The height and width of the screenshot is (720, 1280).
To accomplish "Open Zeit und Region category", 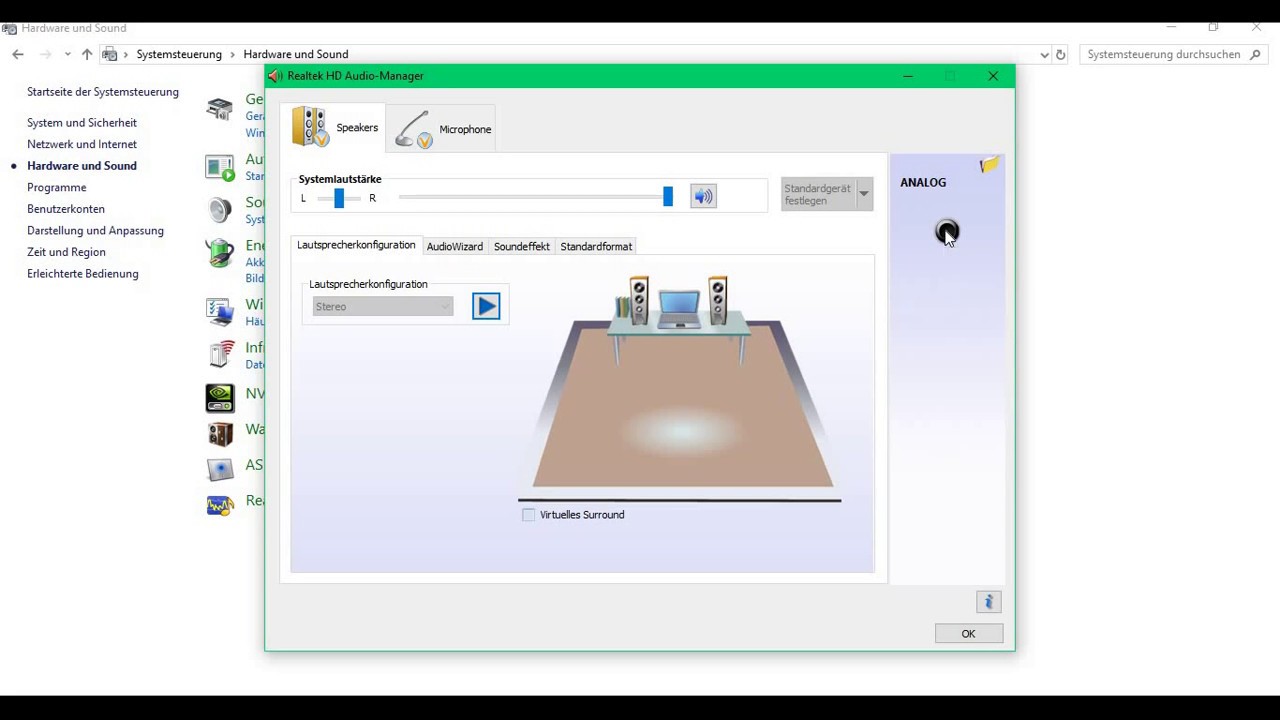I will 66,252.
